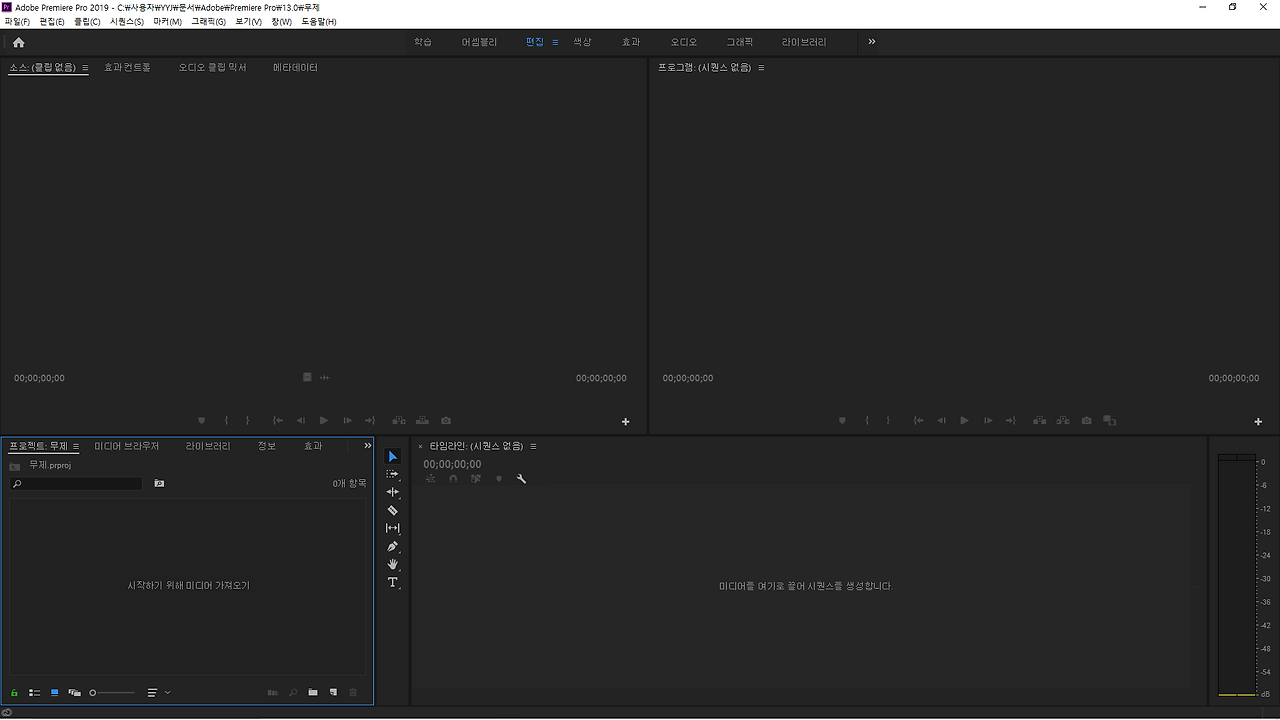Click the audio meter level bars
The height and width of the screenshot is (720, 1280).
click(1236, 575)
